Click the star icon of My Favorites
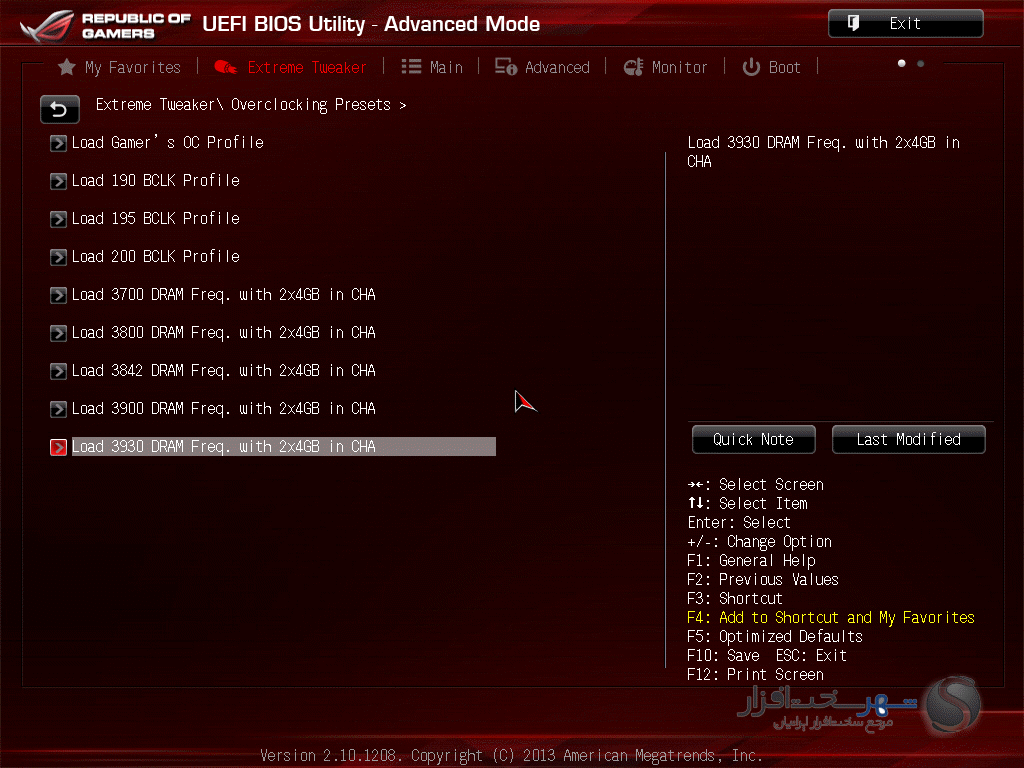The height and width of the screenshot is (768, 1024). coord(67,67)
